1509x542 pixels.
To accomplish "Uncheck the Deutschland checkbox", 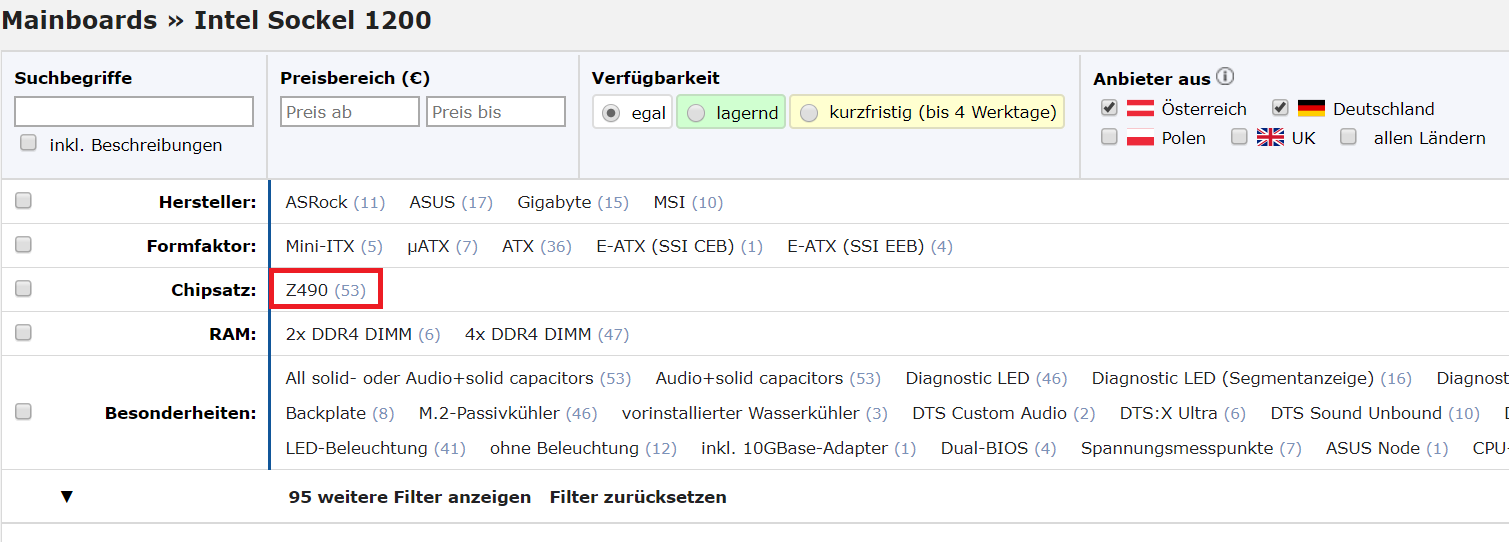I will click(1280, 107).
